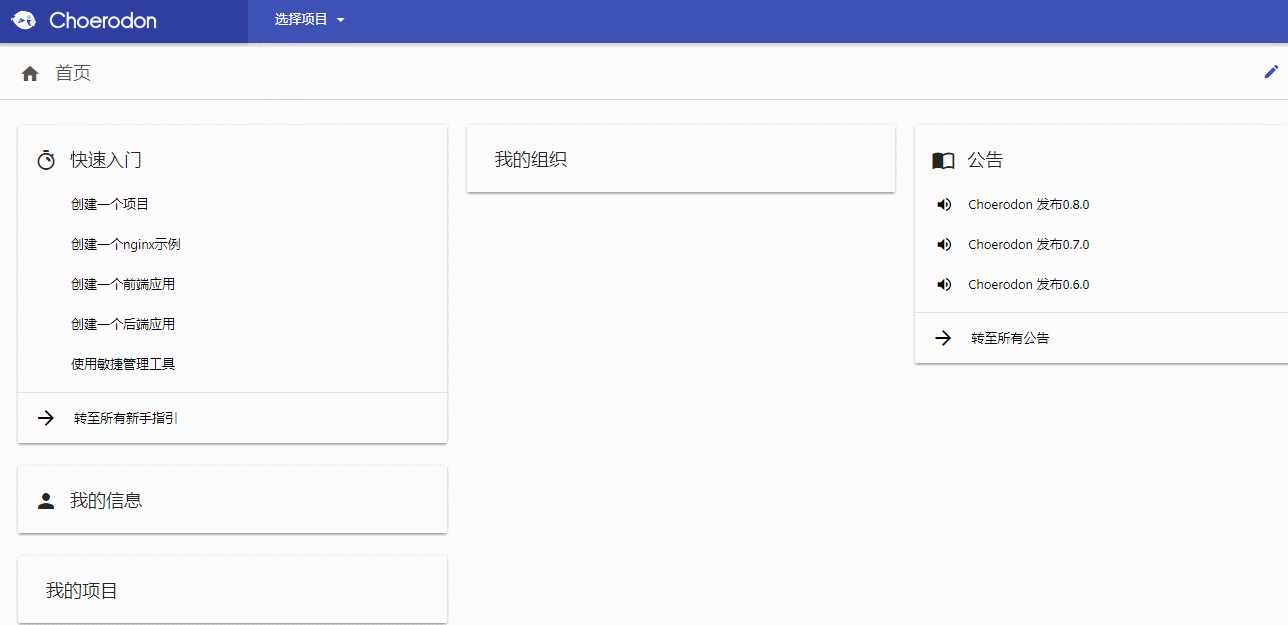Select 创建一个前端应用 tutorial
The width and height of the screenshot is (1288, 625).
pos(123,284)
